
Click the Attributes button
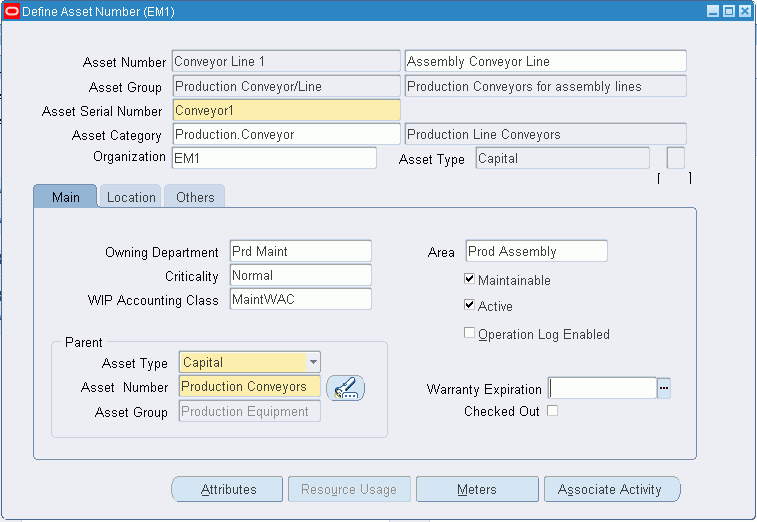[x=227, y=489]
